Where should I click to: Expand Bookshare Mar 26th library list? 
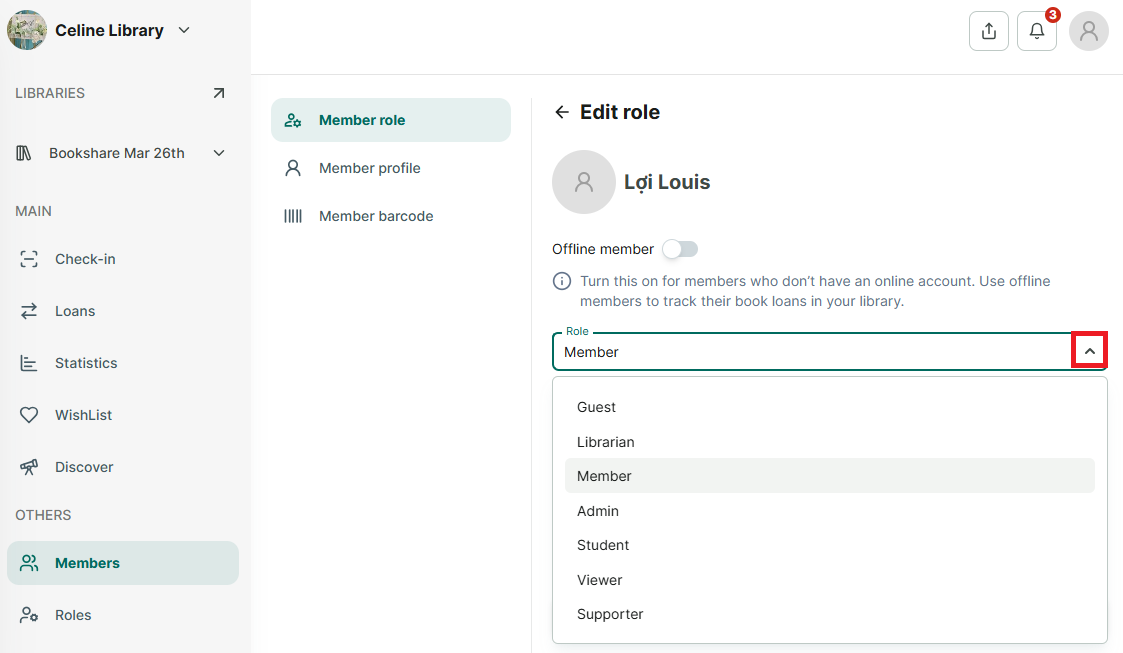[219, 153]
